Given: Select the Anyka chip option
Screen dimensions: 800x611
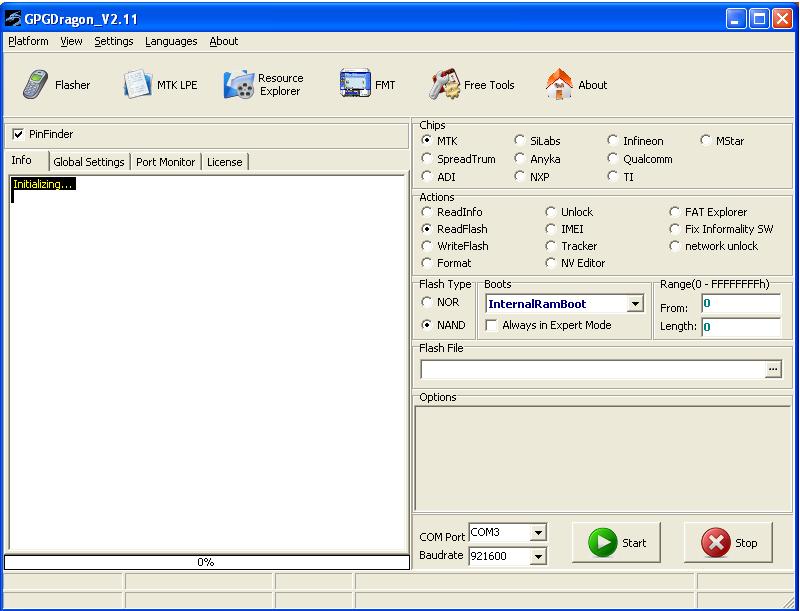Looking at the screenshot, I should point(519,158).
